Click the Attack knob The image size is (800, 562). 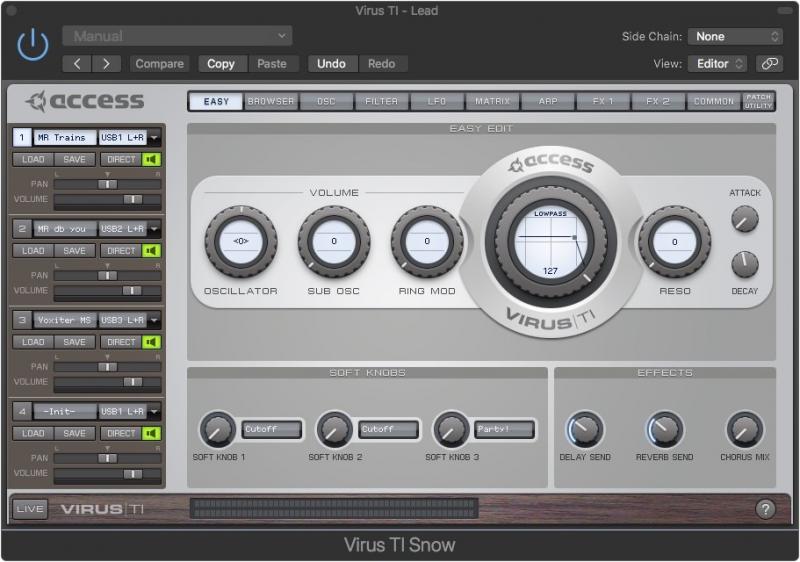(745, 219)
